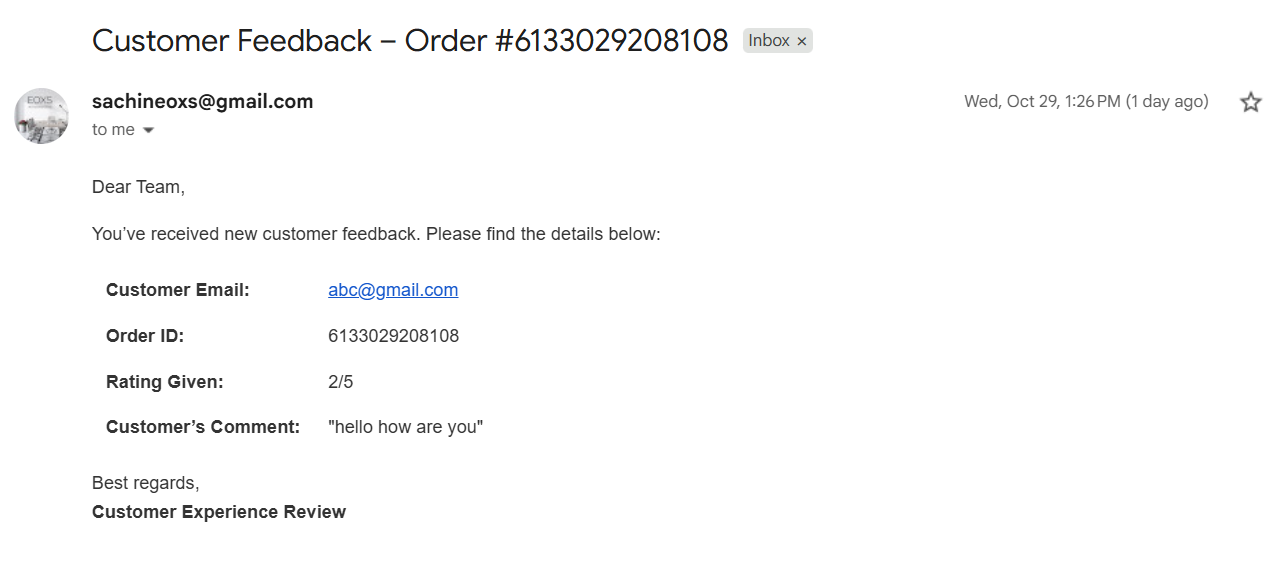Screen dimensions: 1270x565
Task: Open the sender's profile picture
Action: point(41,115)
